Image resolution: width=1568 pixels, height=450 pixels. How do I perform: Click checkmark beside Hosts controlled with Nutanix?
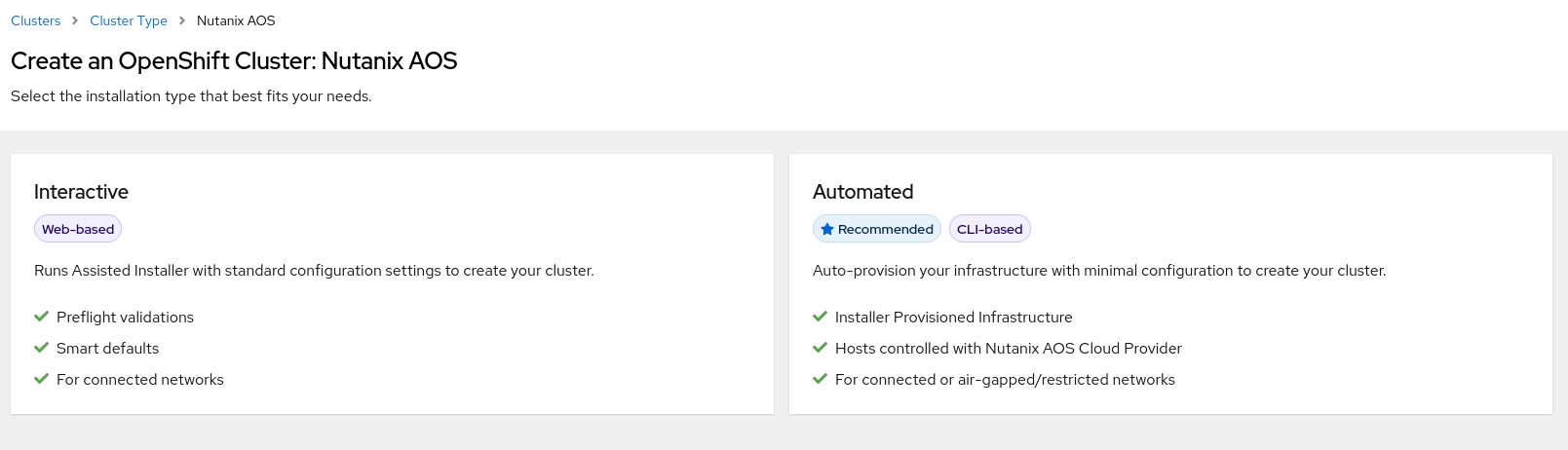(820, 348)
